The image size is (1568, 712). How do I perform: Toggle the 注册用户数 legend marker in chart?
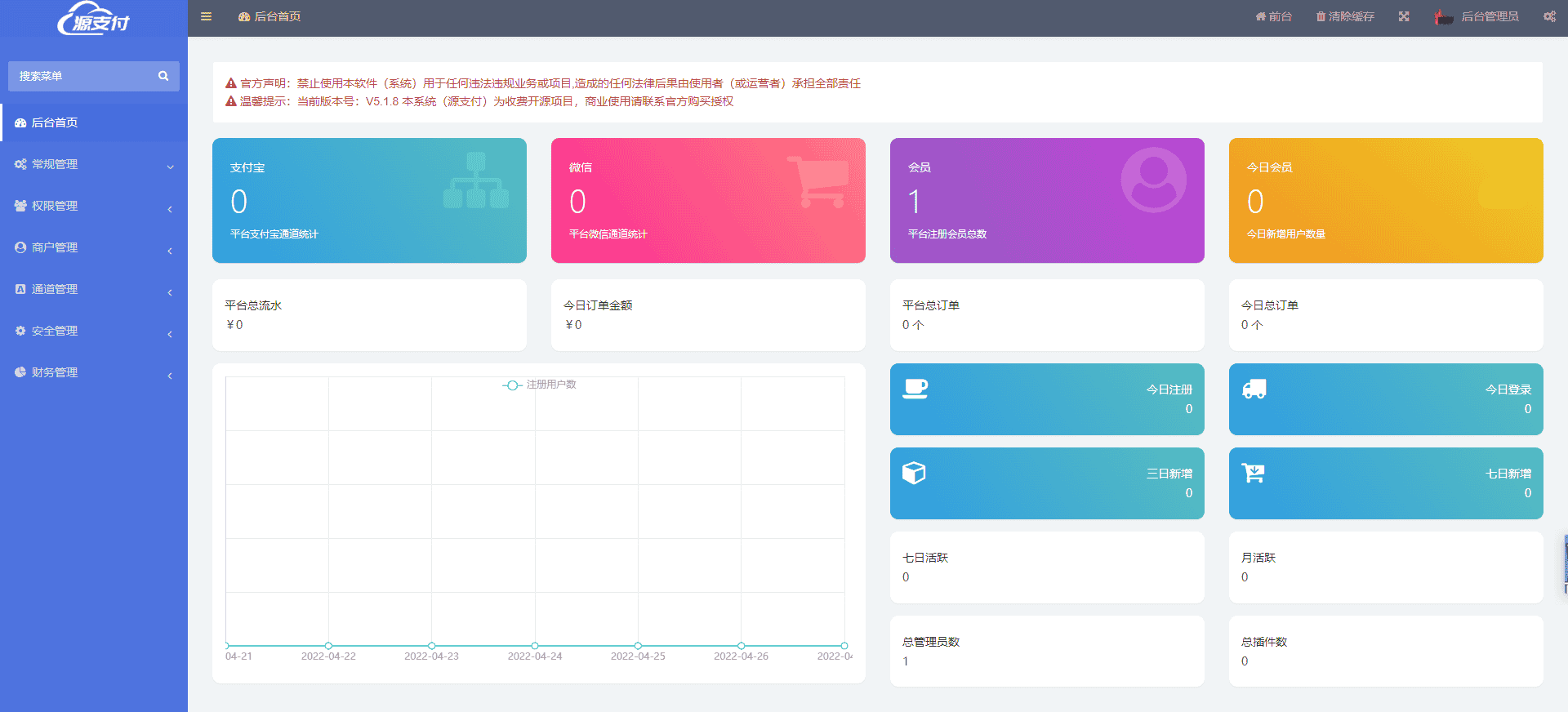(x=512, y=385)
